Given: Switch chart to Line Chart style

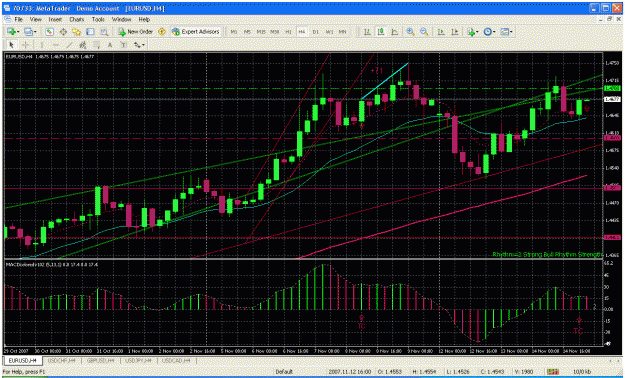Looking at the screenshot, I should tap(395, 32).
